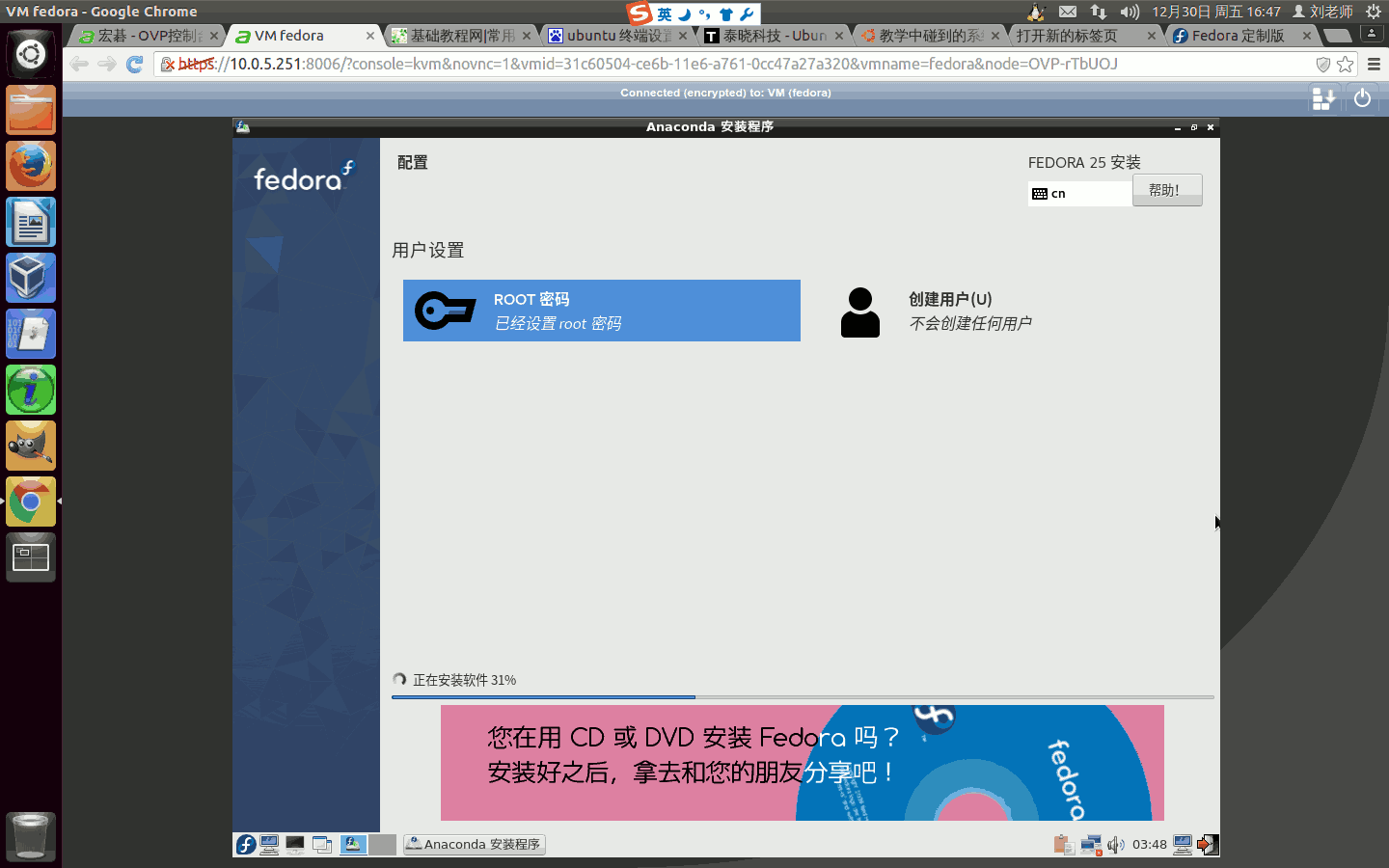Image resolution: width=1389 pixels, height=868 pixels.
Task: Open the ROOT 密码 settings key icon
Action: click(445, 311)
